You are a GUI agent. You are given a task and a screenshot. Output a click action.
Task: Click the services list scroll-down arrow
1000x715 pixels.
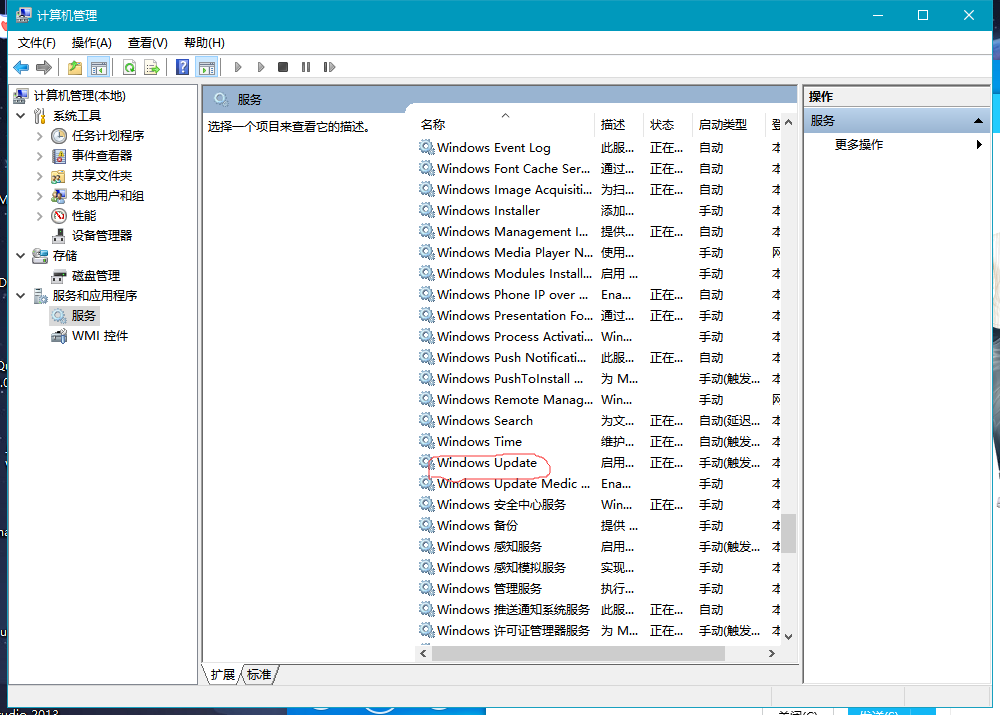point(789,637)
